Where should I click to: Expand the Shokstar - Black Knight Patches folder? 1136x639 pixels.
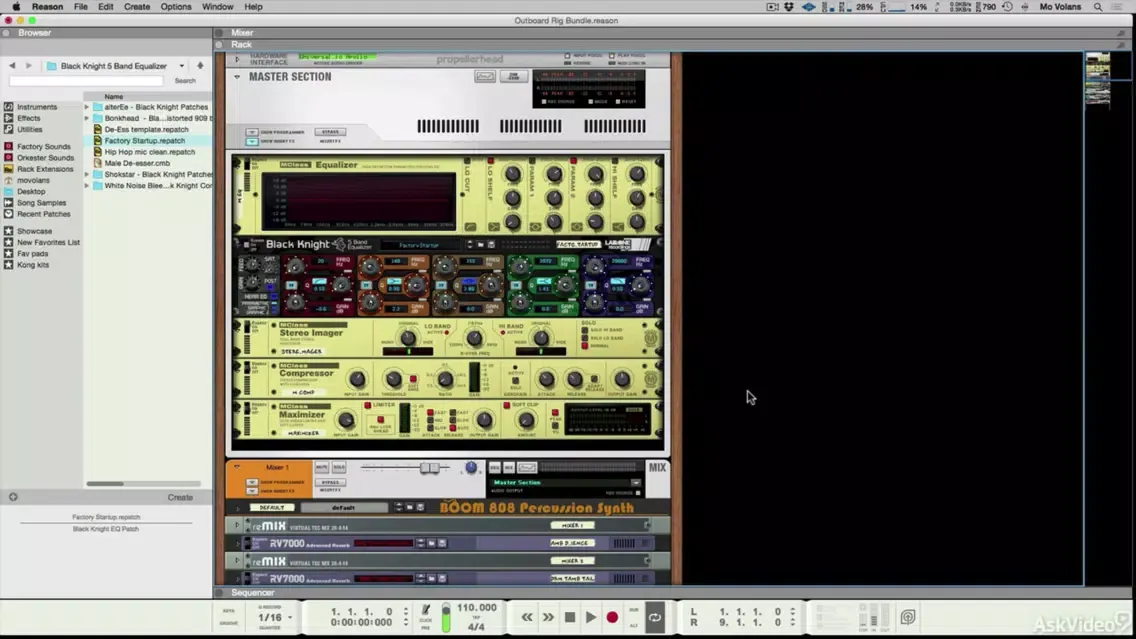pos(87,175)
